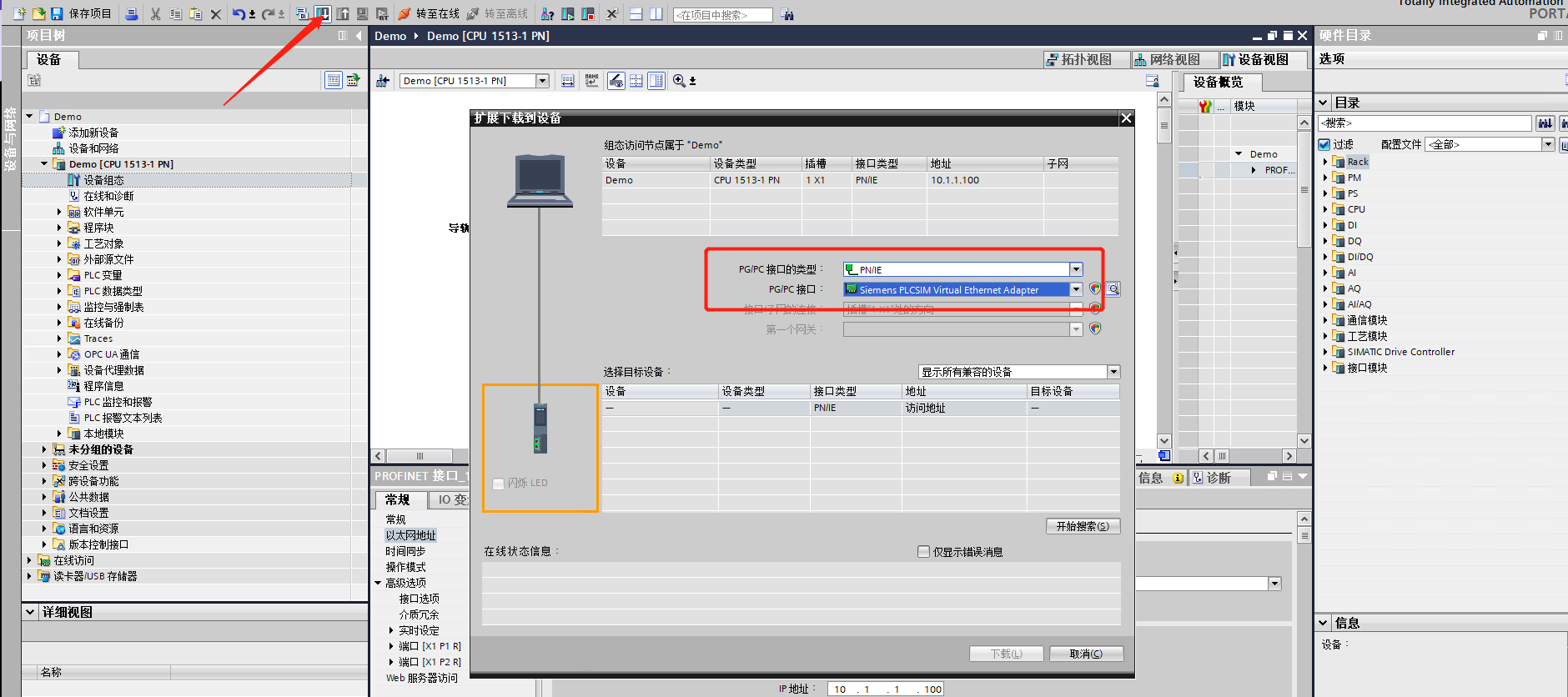Click the compile icon in the toolbar
Screen dimensions: 1568x697
pyautogui.click(x=302, y=14)
